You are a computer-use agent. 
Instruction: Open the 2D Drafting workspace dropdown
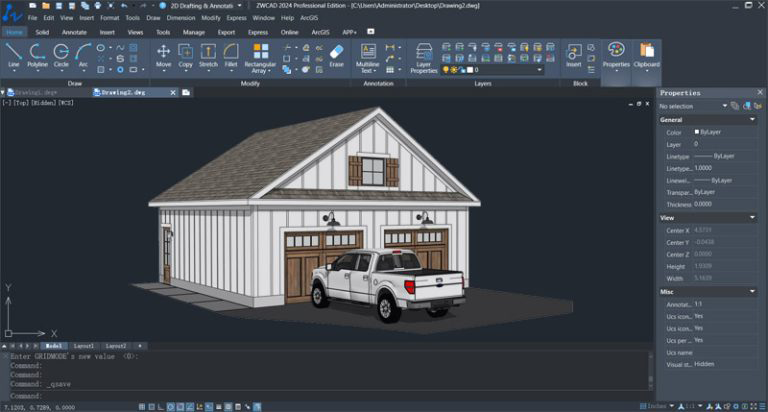(206, 6)
